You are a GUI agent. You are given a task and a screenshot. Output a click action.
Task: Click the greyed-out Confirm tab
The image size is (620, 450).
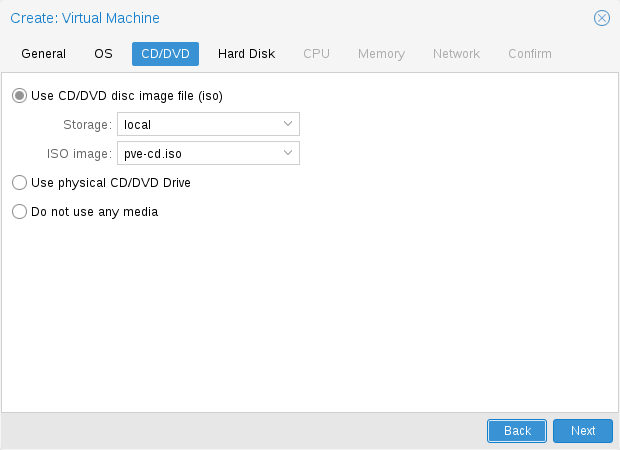point(529,54)
